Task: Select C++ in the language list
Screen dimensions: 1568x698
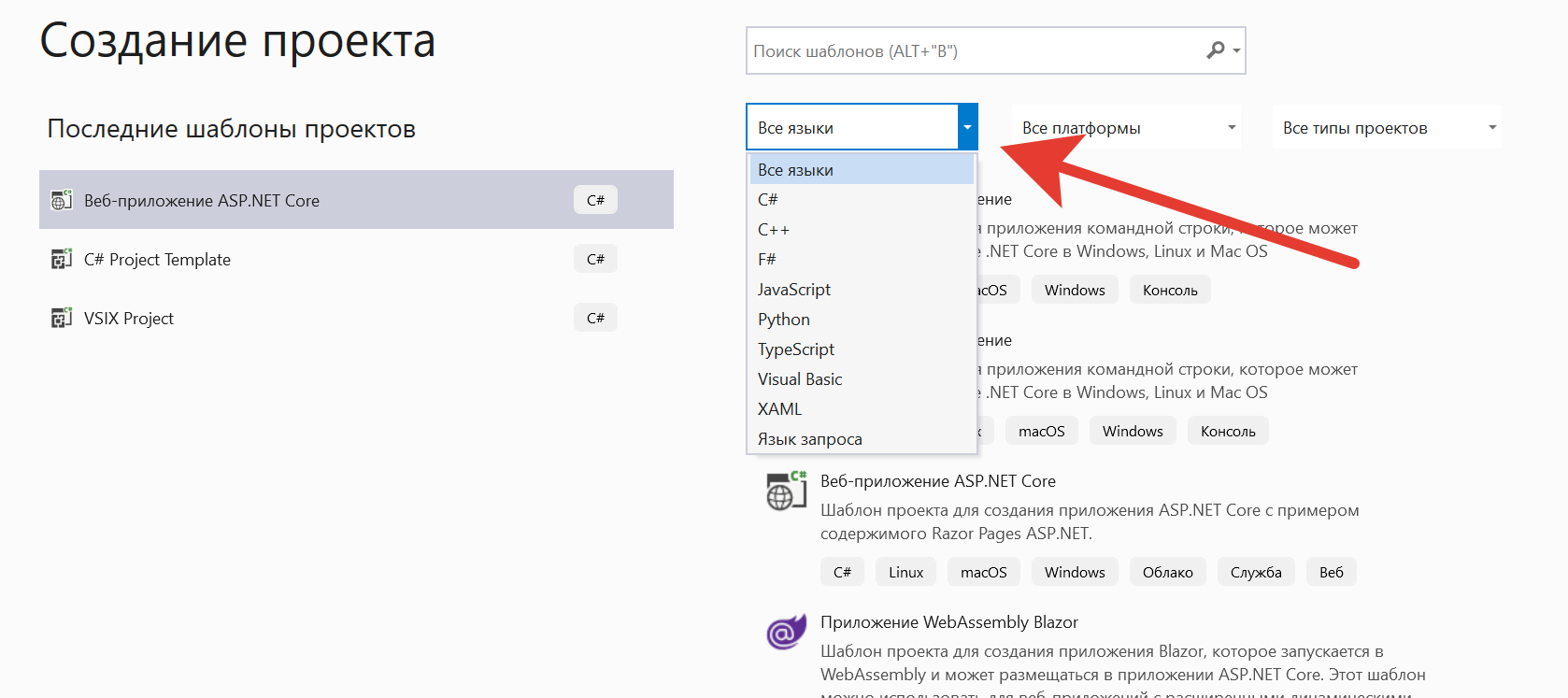Action: click(x=862, y=229)
